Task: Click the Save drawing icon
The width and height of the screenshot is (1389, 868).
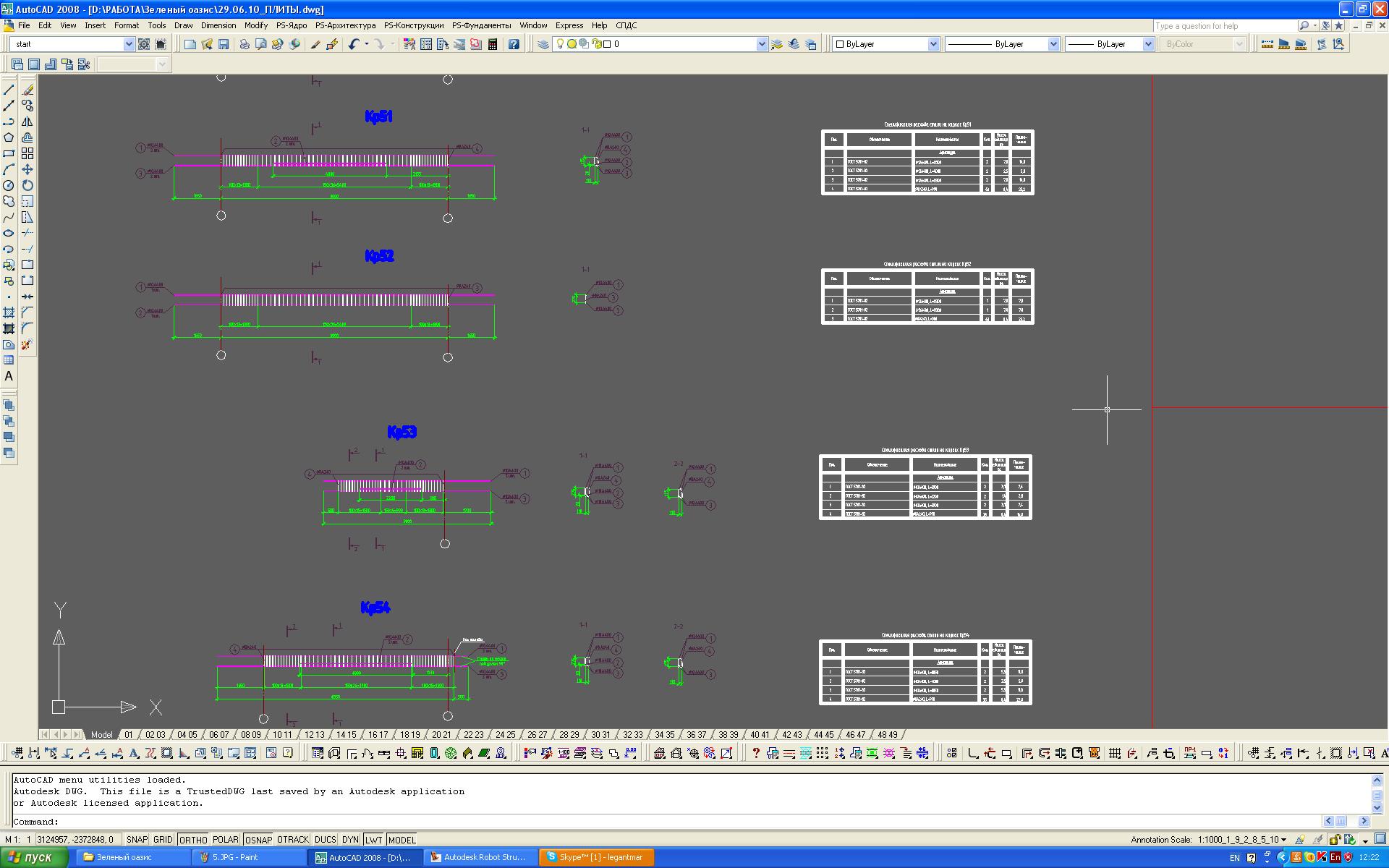Action: (224, 44)
